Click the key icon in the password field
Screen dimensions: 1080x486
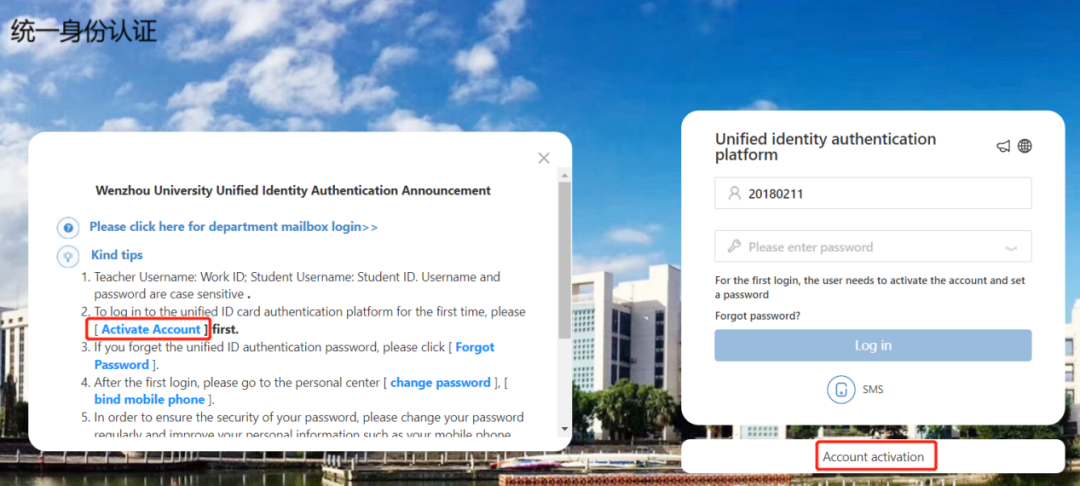734,246
